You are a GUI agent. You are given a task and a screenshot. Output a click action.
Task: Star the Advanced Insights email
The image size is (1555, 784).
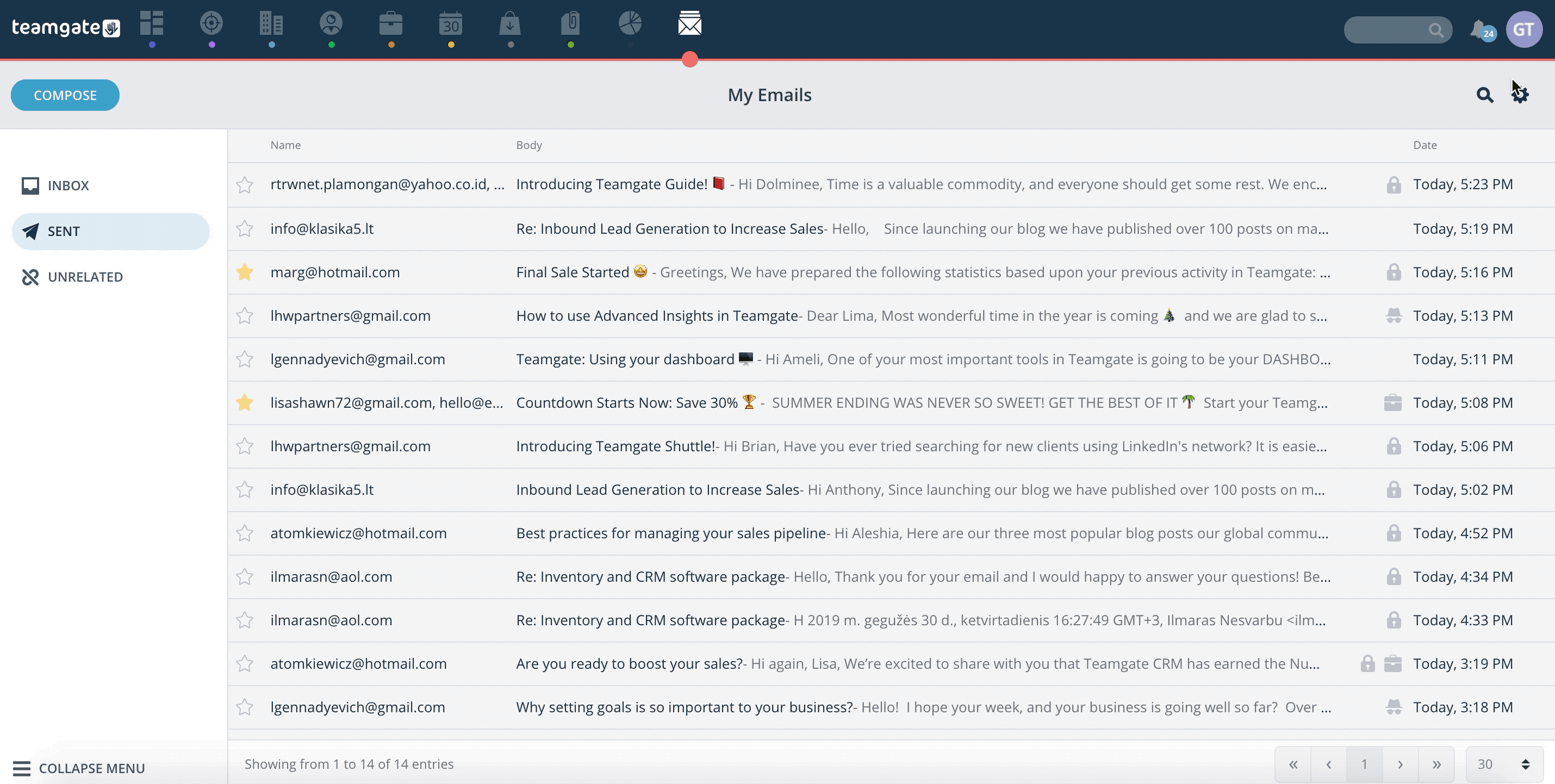[245, 316]
